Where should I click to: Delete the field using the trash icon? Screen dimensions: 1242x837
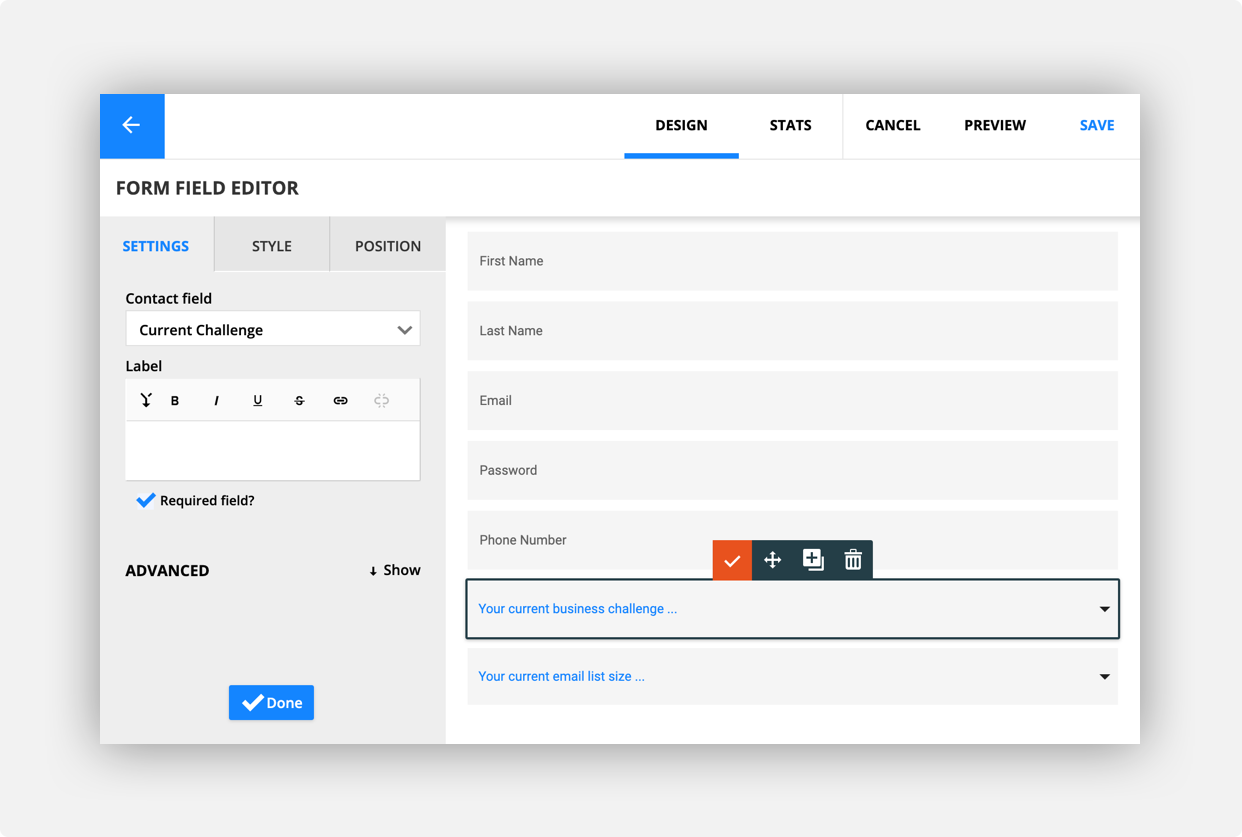coord(852,560)
